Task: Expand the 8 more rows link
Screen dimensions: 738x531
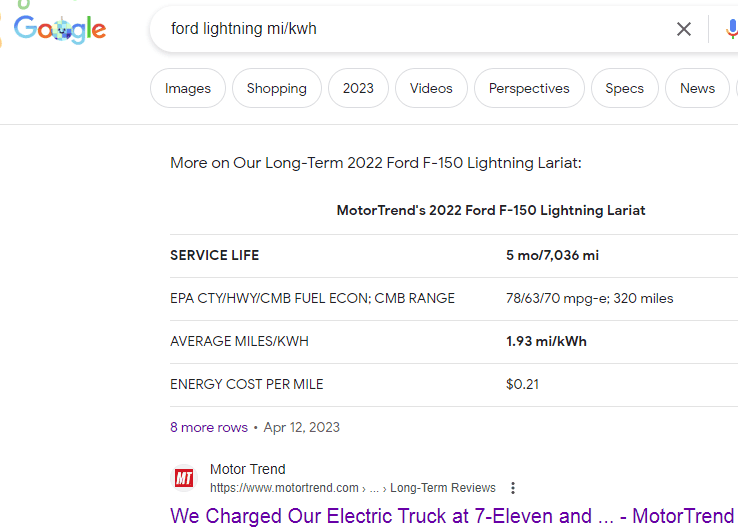Action: point(209,427)
